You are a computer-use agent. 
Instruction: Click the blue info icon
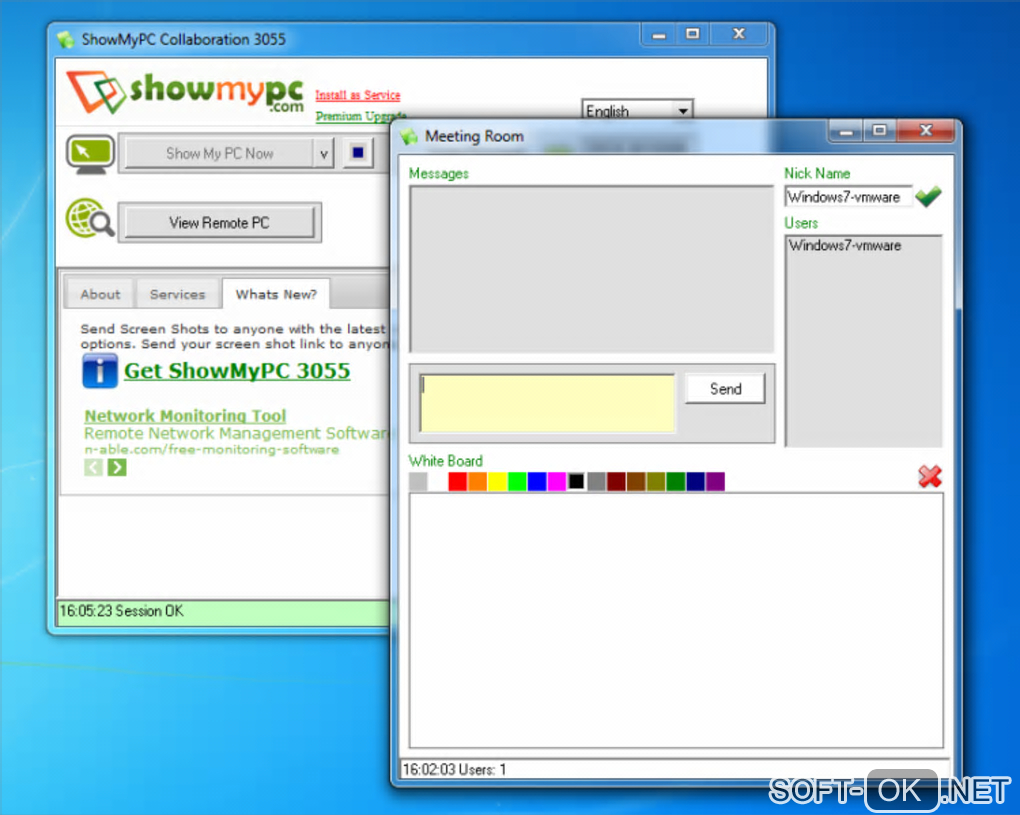(x=100, y=371)
